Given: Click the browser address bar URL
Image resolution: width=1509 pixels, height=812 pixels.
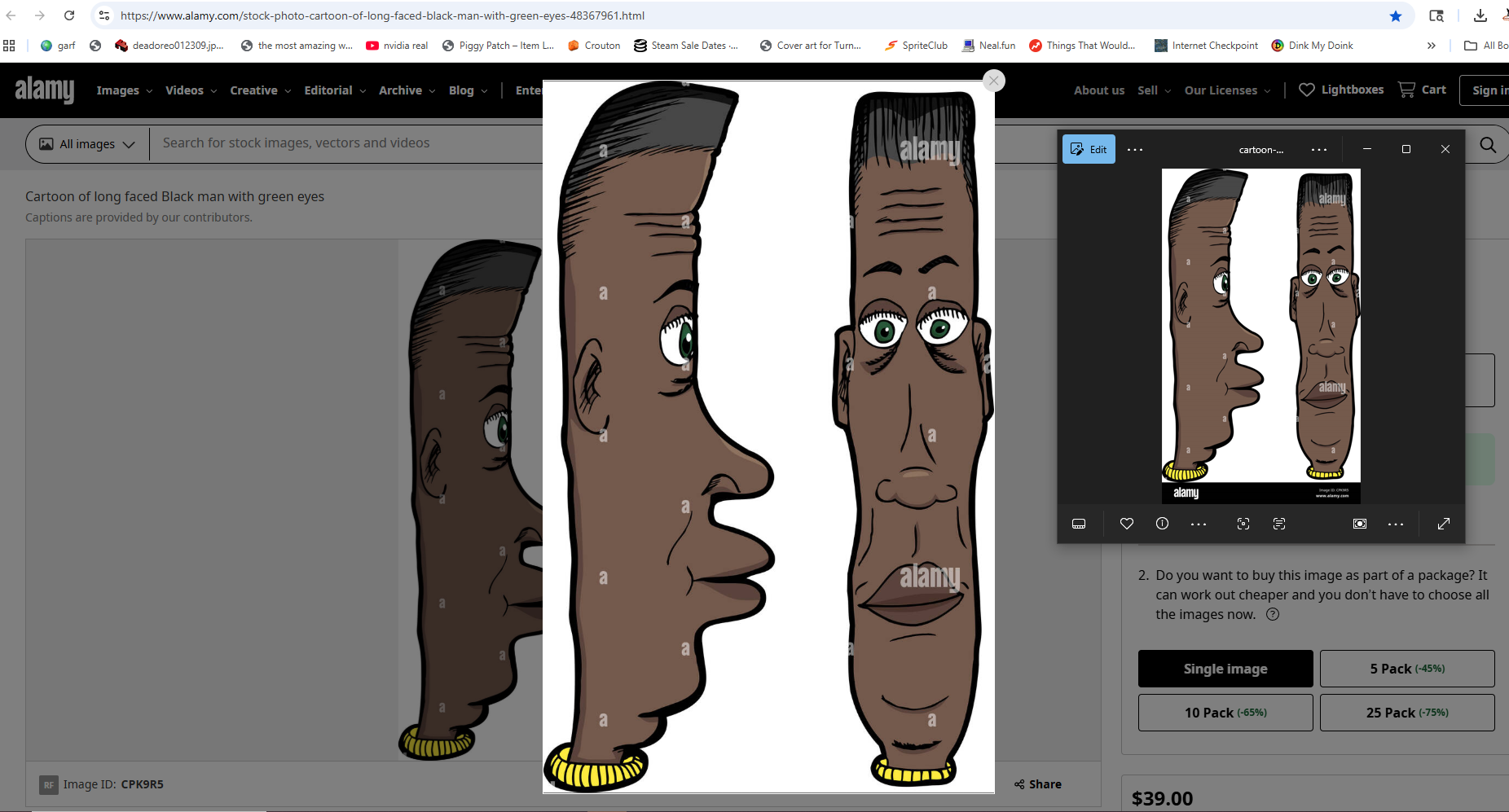Looking at the screenshot, I should pos(382,15).
